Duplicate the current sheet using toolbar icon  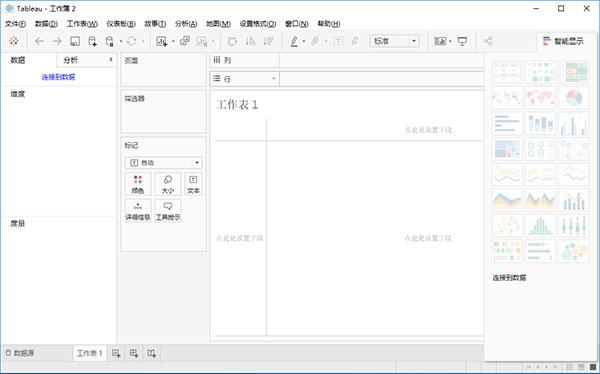[185, 41]
